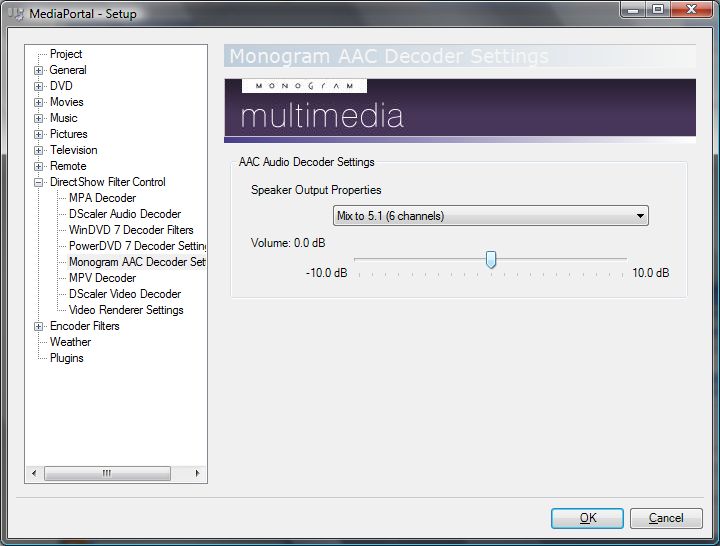Open WinDVD 7 Decoder Filters

[x=131, y=230]
